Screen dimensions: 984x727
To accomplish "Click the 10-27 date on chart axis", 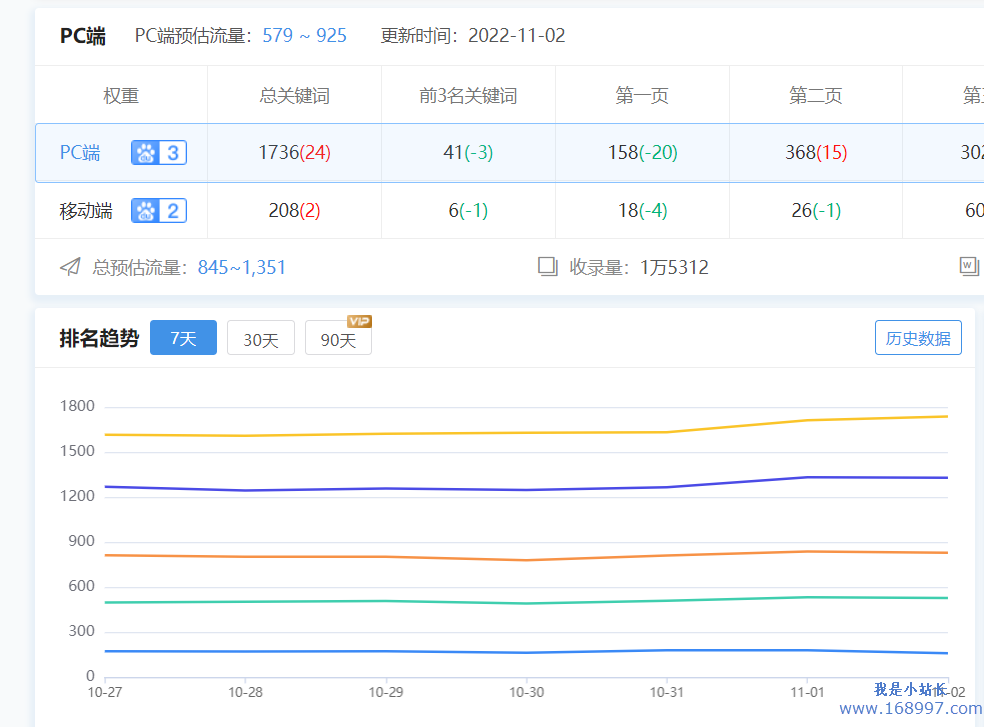I will pyautogui.click(x=105, y=692).
